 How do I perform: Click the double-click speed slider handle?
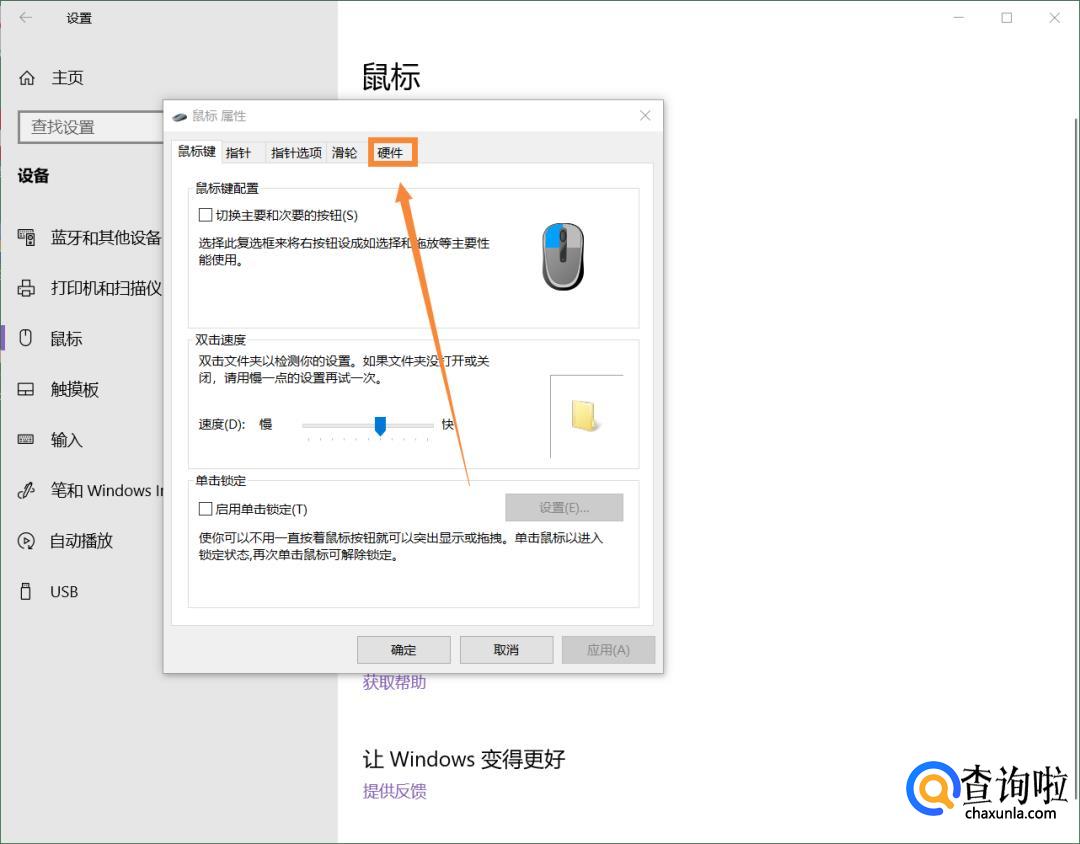(380, 426)
